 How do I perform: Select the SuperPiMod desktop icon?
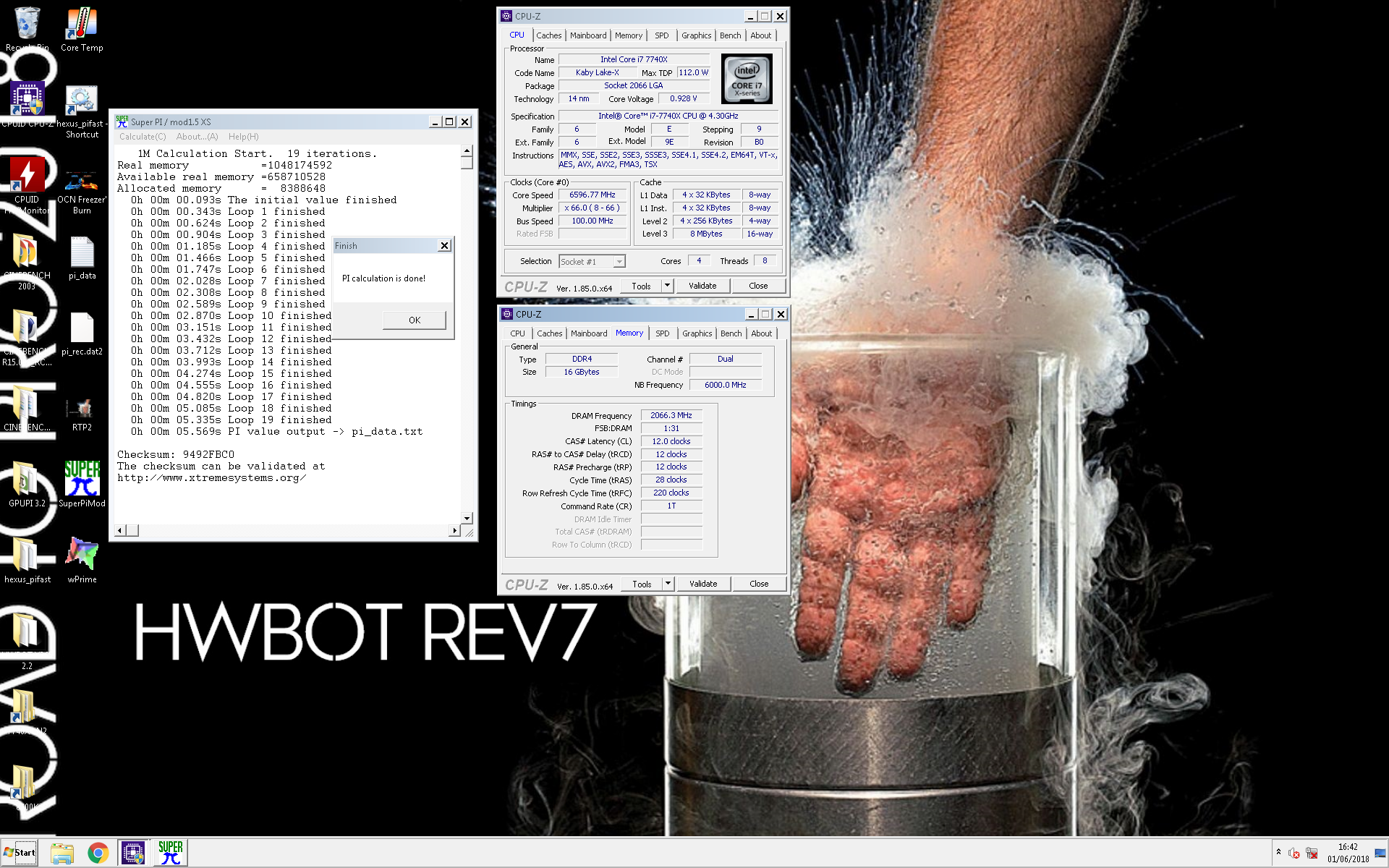[82, 482]
